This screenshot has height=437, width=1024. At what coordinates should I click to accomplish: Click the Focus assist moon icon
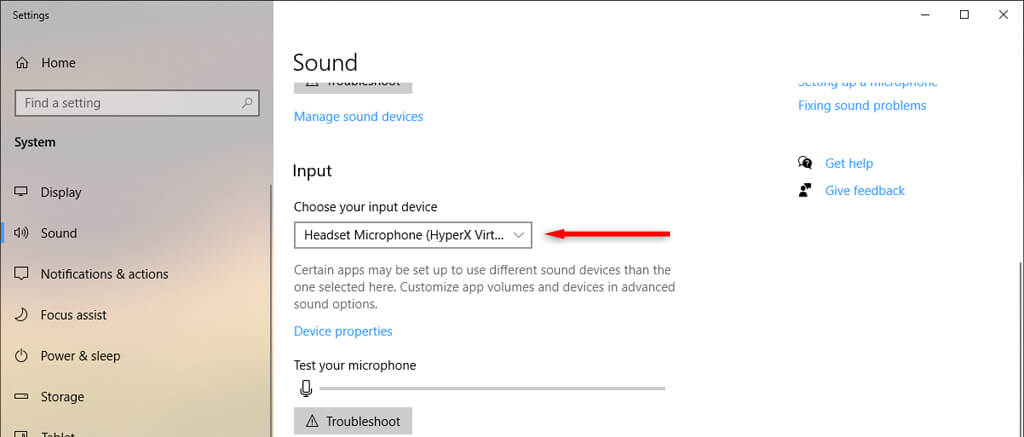[22, 315]
